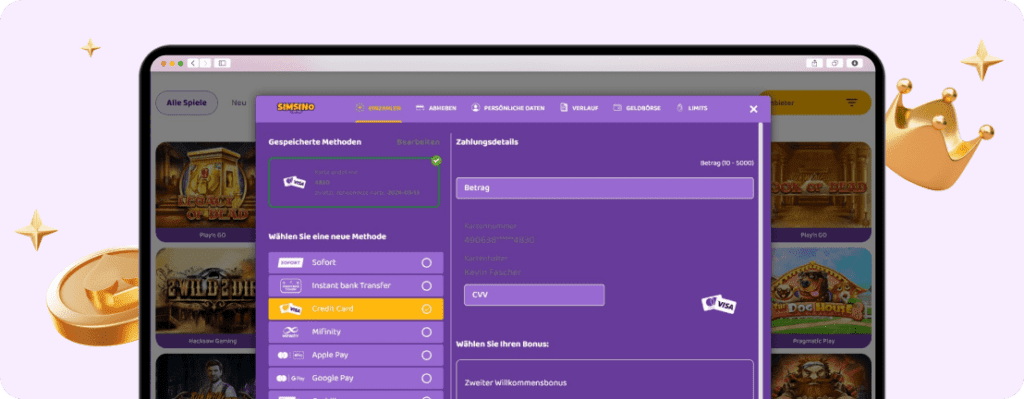The height and width of the screenshot is (399, 1024).
Task: Click the dialog vertical scrollbar
Action: coord(760,261)
